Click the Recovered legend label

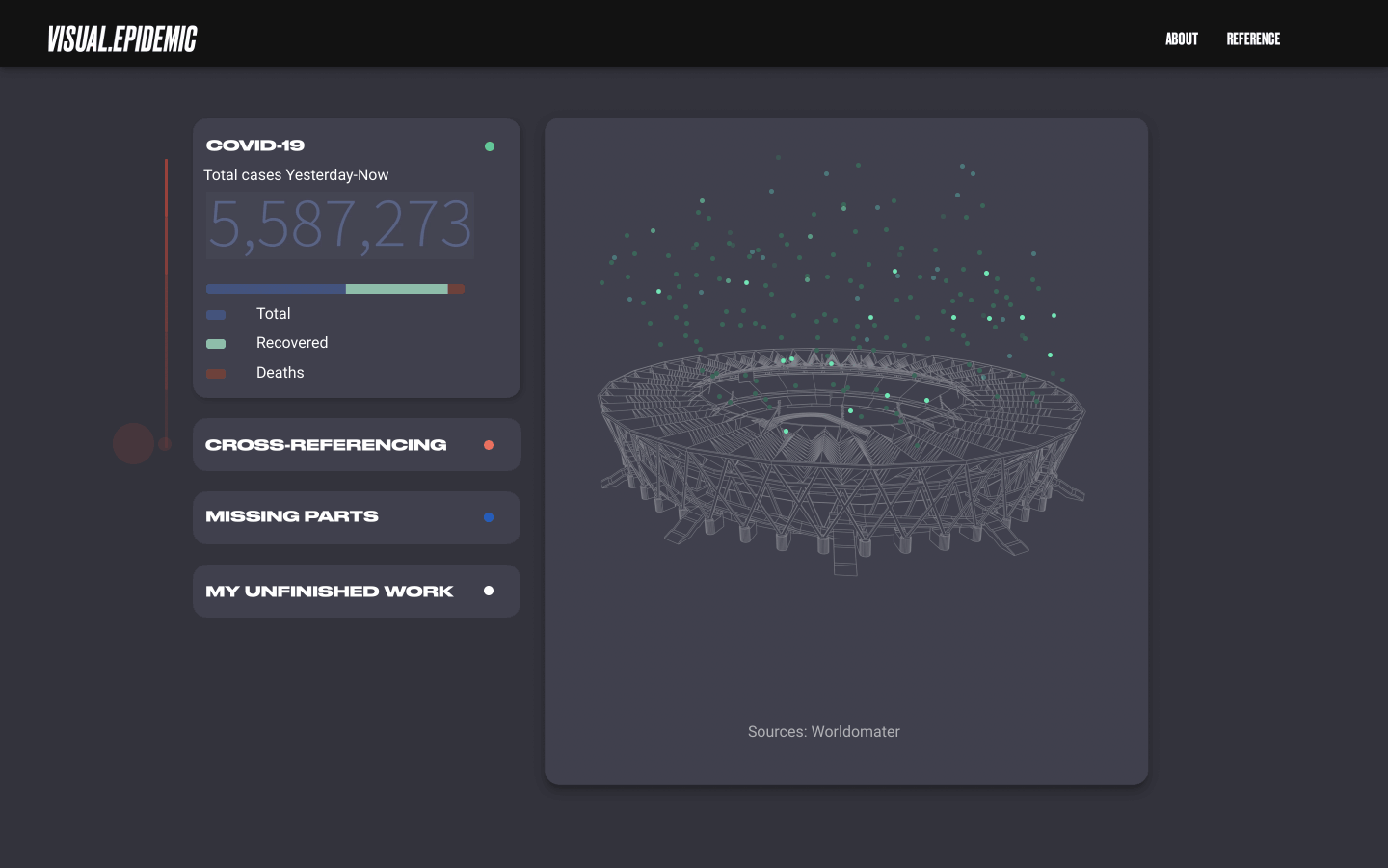click(x=292, y=343)
